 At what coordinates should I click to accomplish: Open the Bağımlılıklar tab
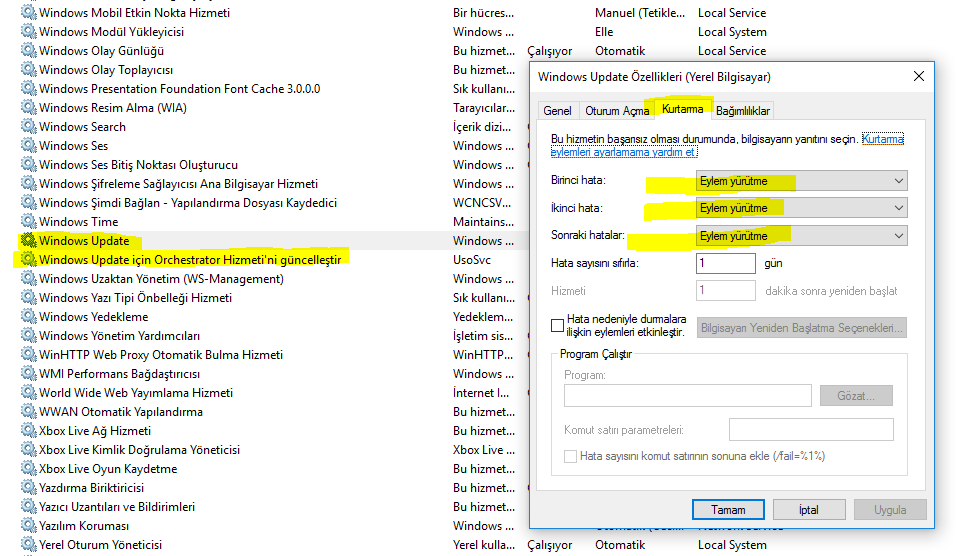[743, 110]
